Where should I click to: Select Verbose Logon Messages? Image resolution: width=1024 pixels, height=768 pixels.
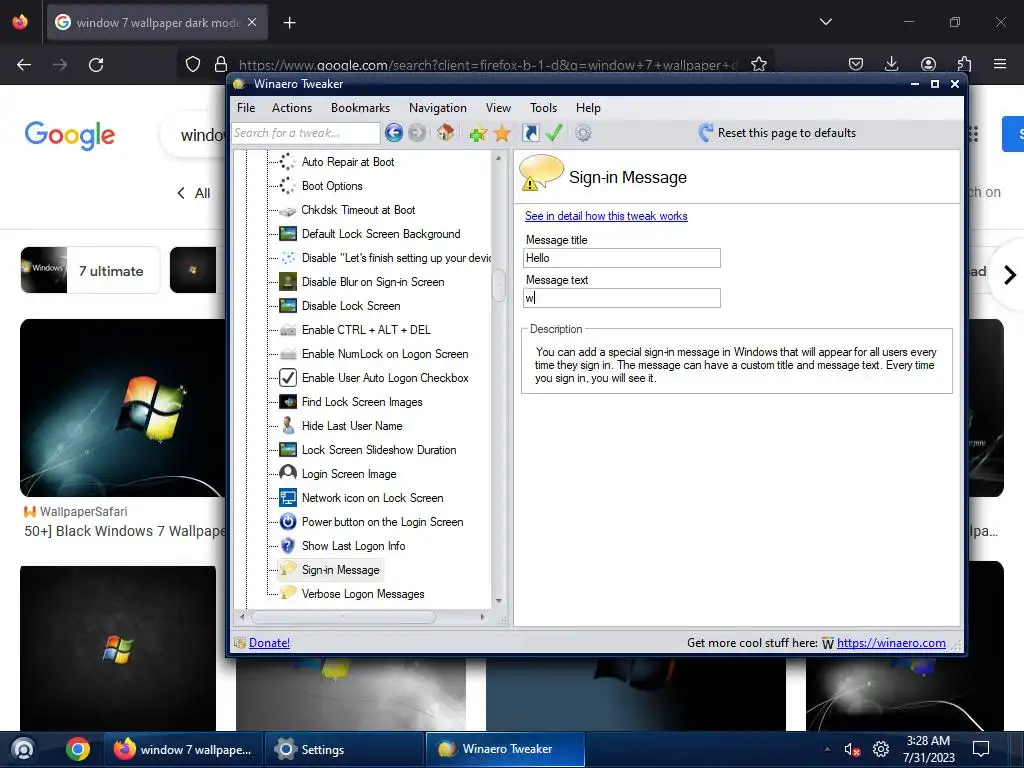tap(362, 594)
